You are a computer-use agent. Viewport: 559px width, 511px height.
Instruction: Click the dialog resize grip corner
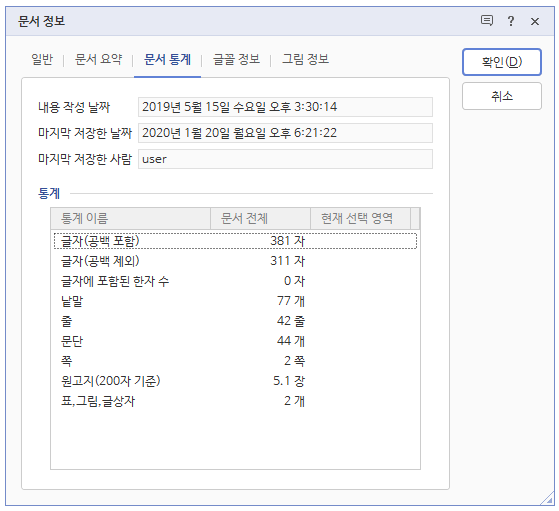(547, 499)
